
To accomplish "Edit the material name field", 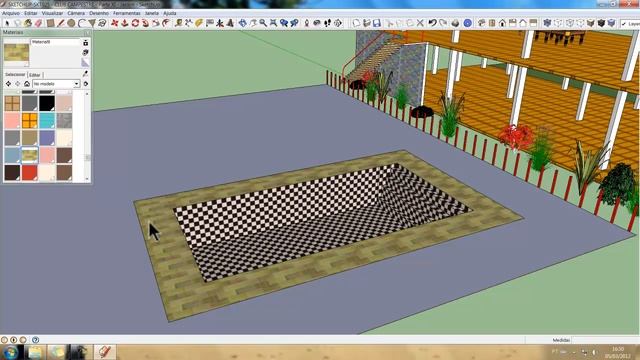I will 56,42.
